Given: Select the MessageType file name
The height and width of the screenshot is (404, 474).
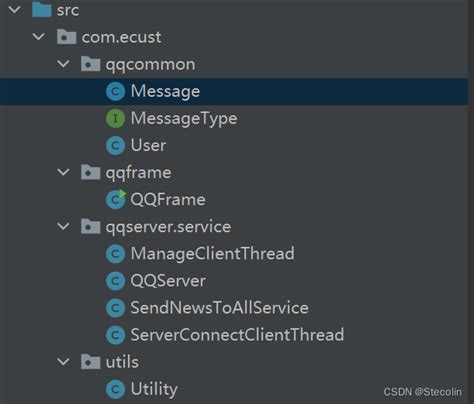Looking at the screenshot, I should tap(184, 119).
